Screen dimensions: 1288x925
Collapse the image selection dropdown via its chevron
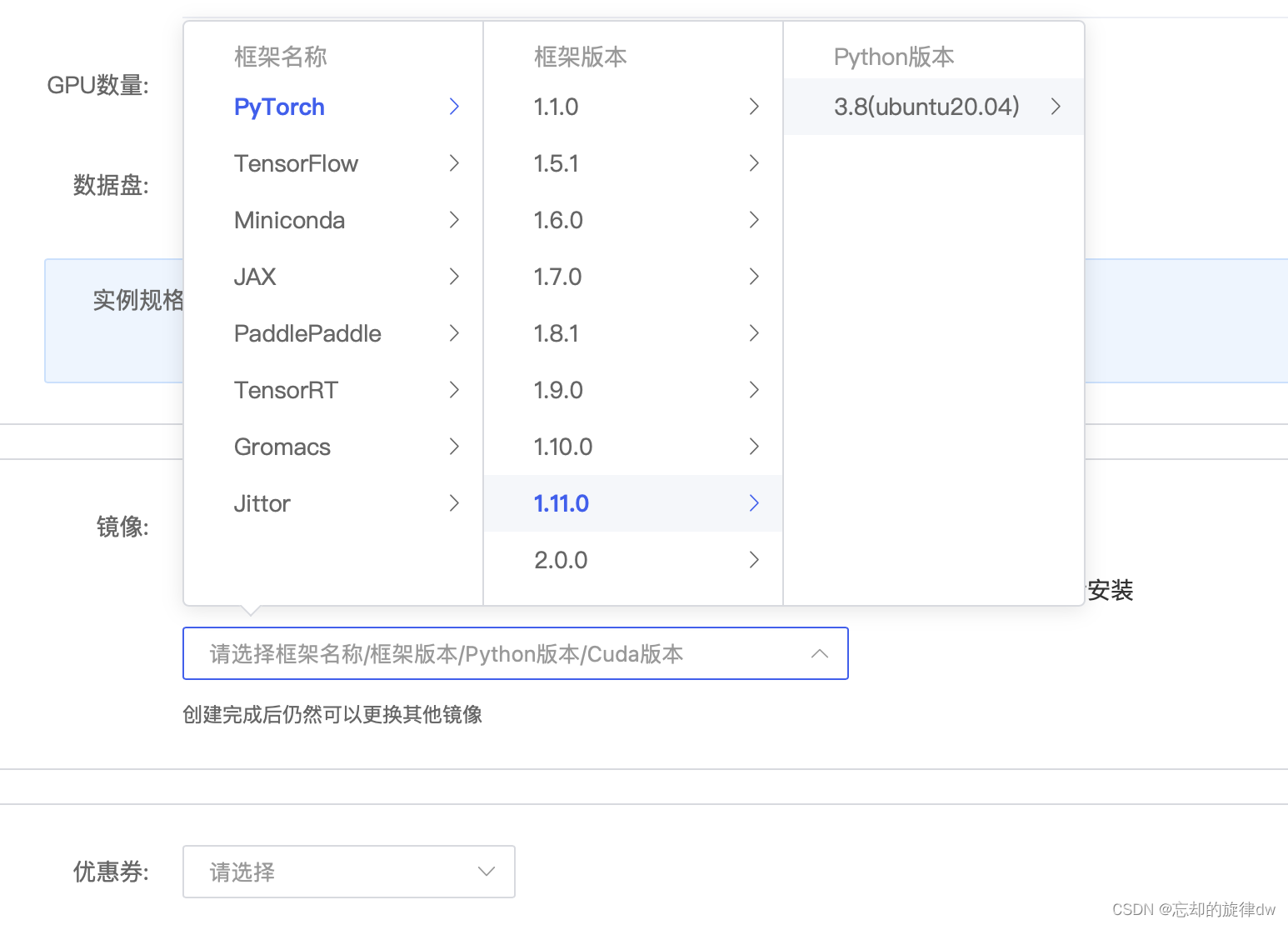(820, 653)
